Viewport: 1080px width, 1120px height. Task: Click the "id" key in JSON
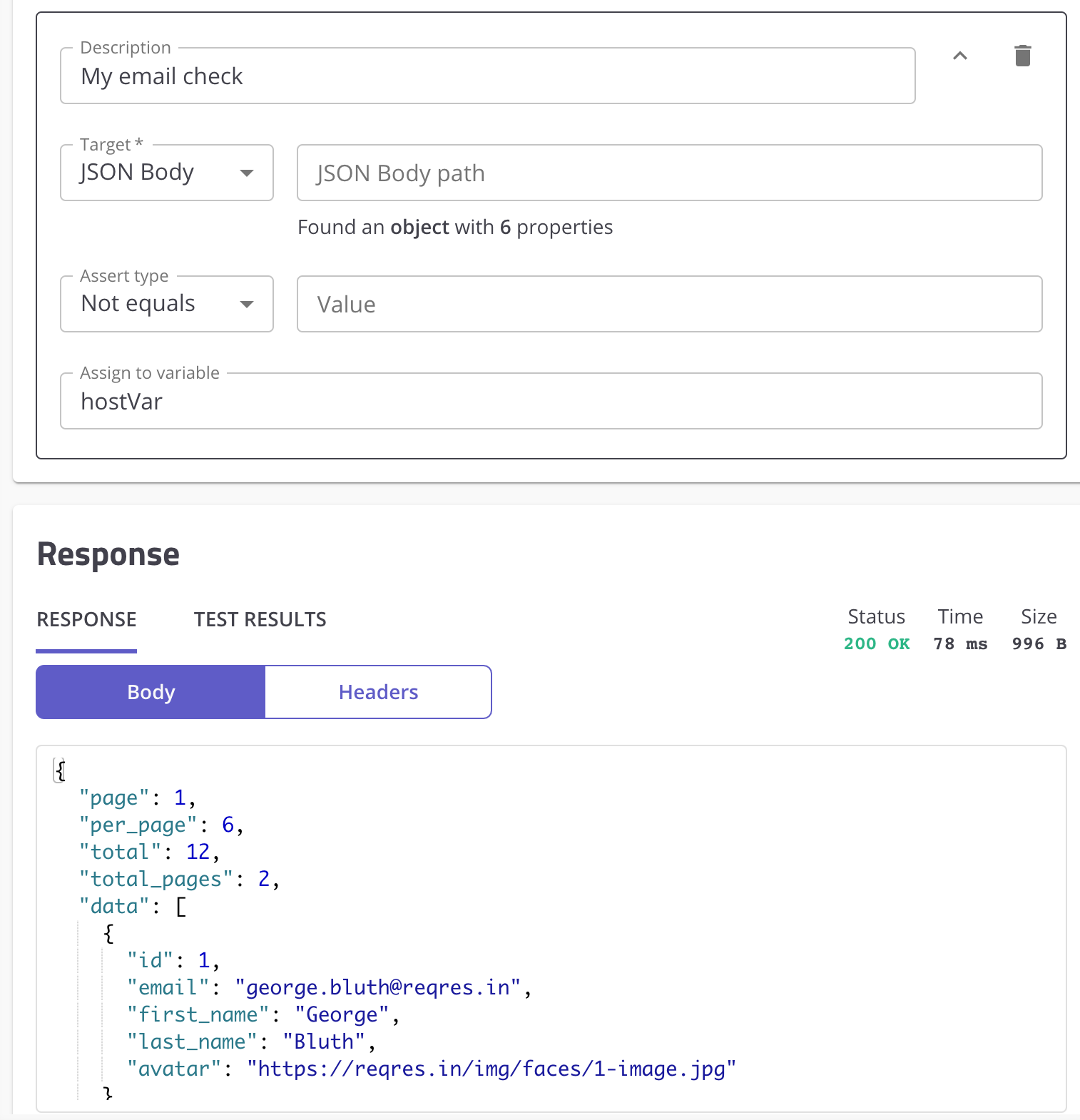[150, 960]
